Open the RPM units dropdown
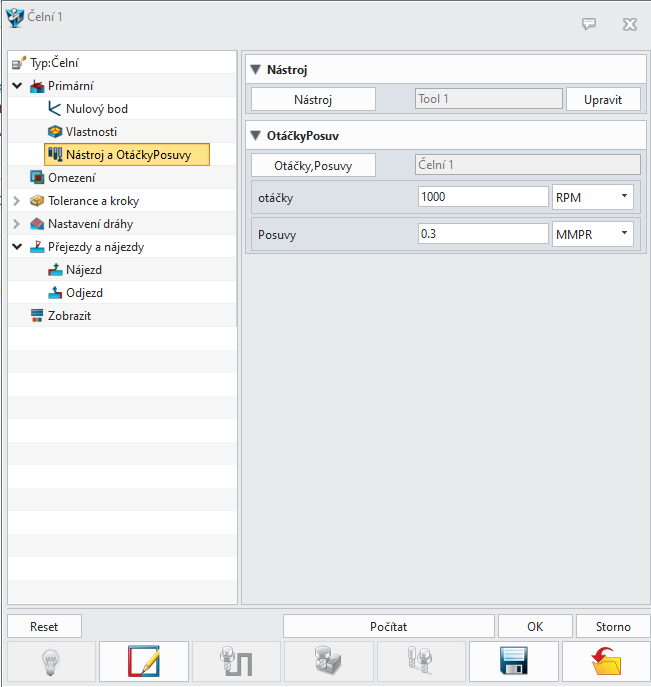The height and width of the screenshot is (687, 651). coord(593,197)
